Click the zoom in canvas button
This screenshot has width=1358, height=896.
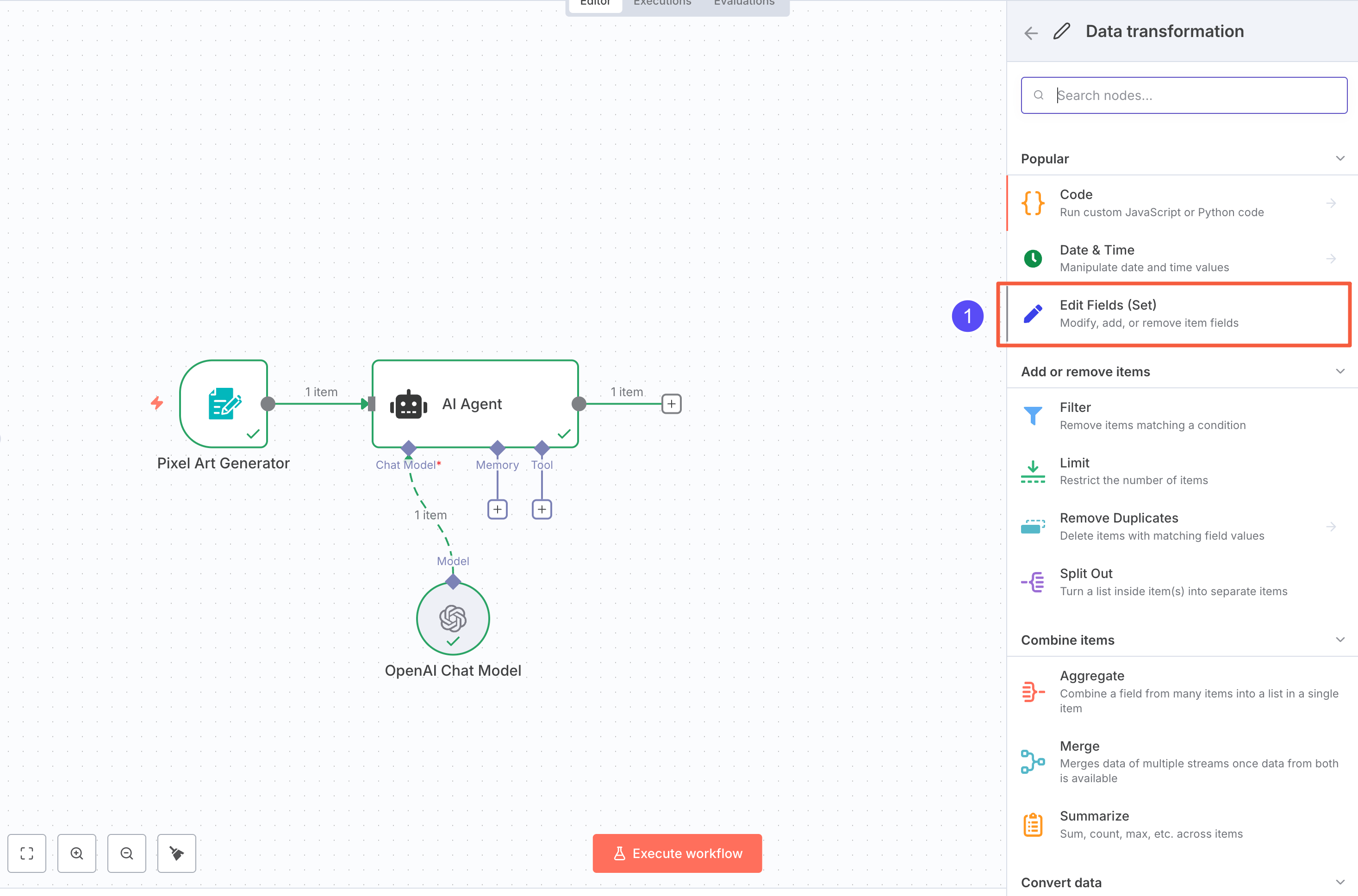pos(76,853)
